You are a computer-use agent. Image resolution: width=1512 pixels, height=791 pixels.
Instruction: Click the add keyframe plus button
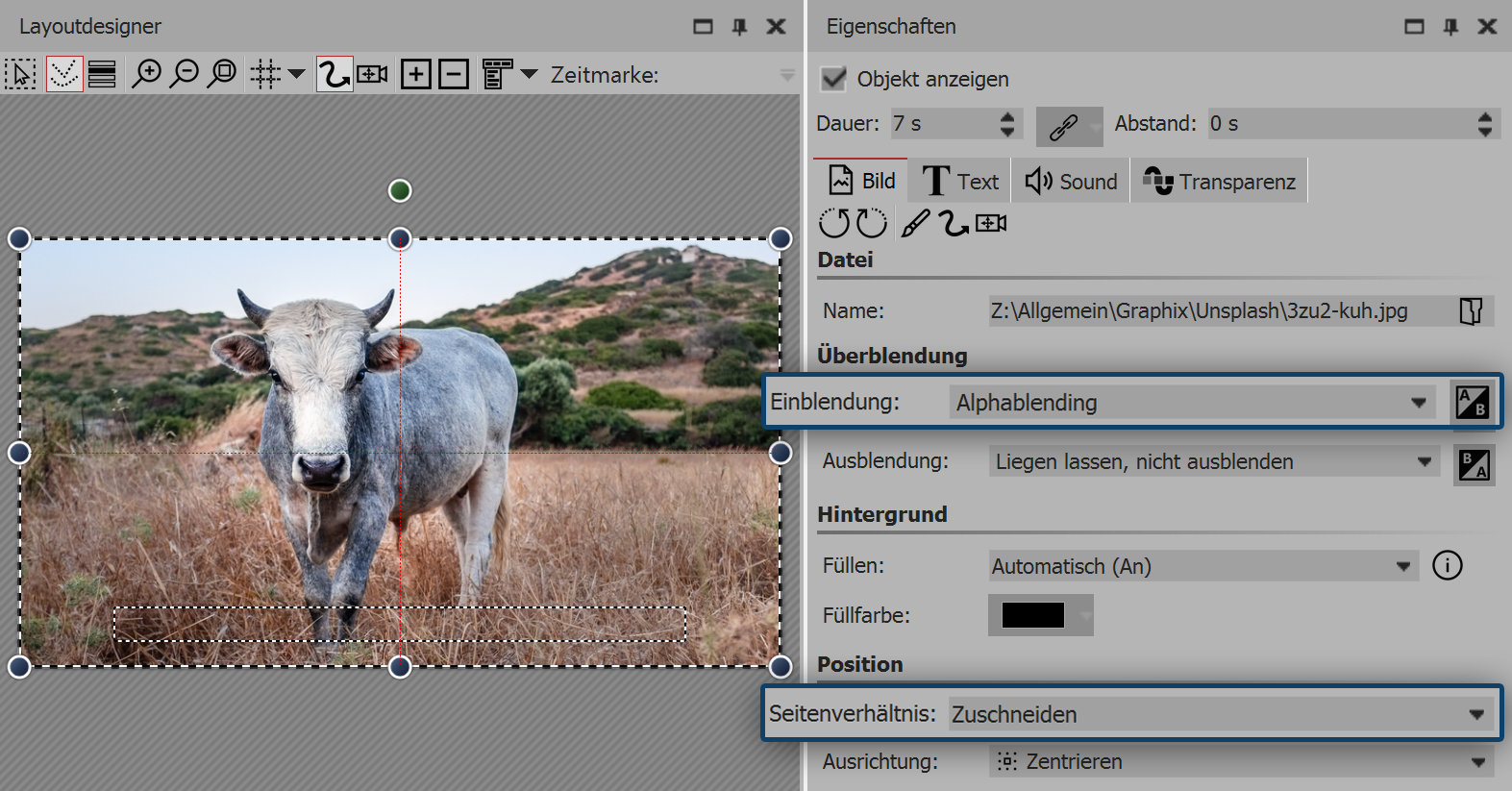tap(415, 74)
